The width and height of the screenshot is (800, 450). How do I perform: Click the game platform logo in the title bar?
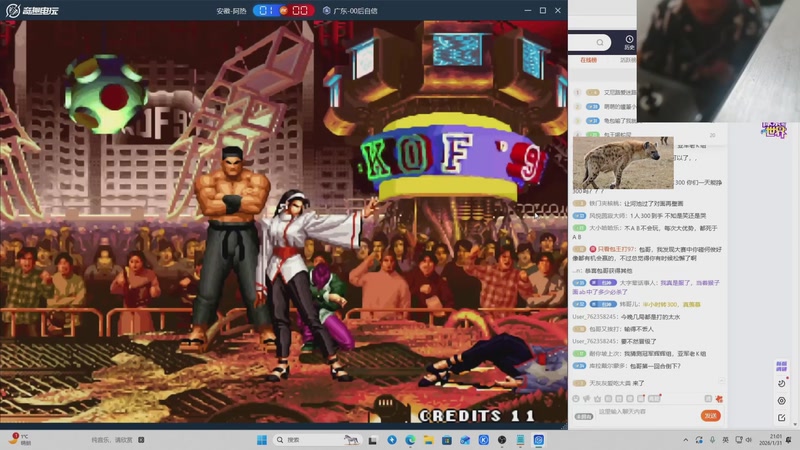[x=32, y=10]
